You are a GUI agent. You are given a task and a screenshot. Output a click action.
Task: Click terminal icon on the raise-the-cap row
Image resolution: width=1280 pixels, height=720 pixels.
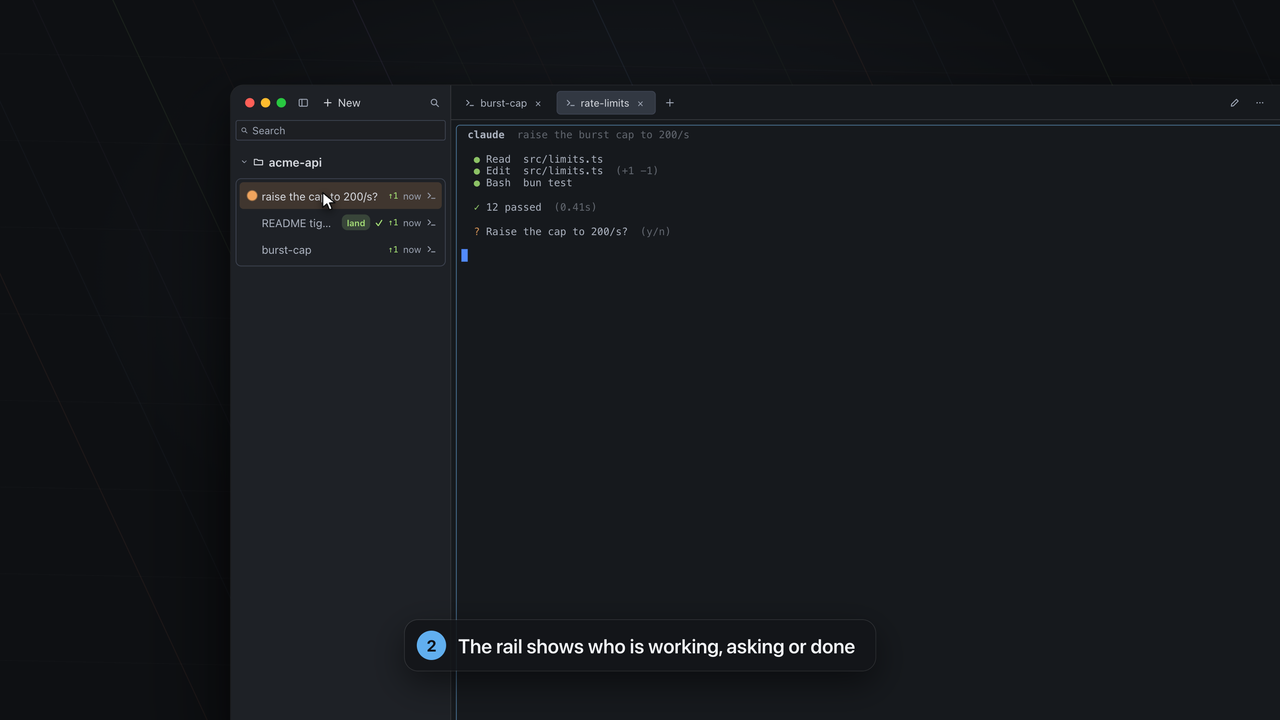pyautogui.click(x=431, y=196)
